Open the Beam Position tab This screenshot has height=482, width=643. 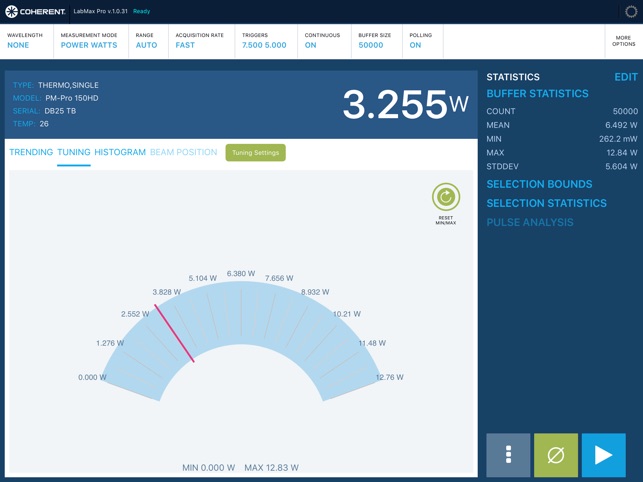184,152
